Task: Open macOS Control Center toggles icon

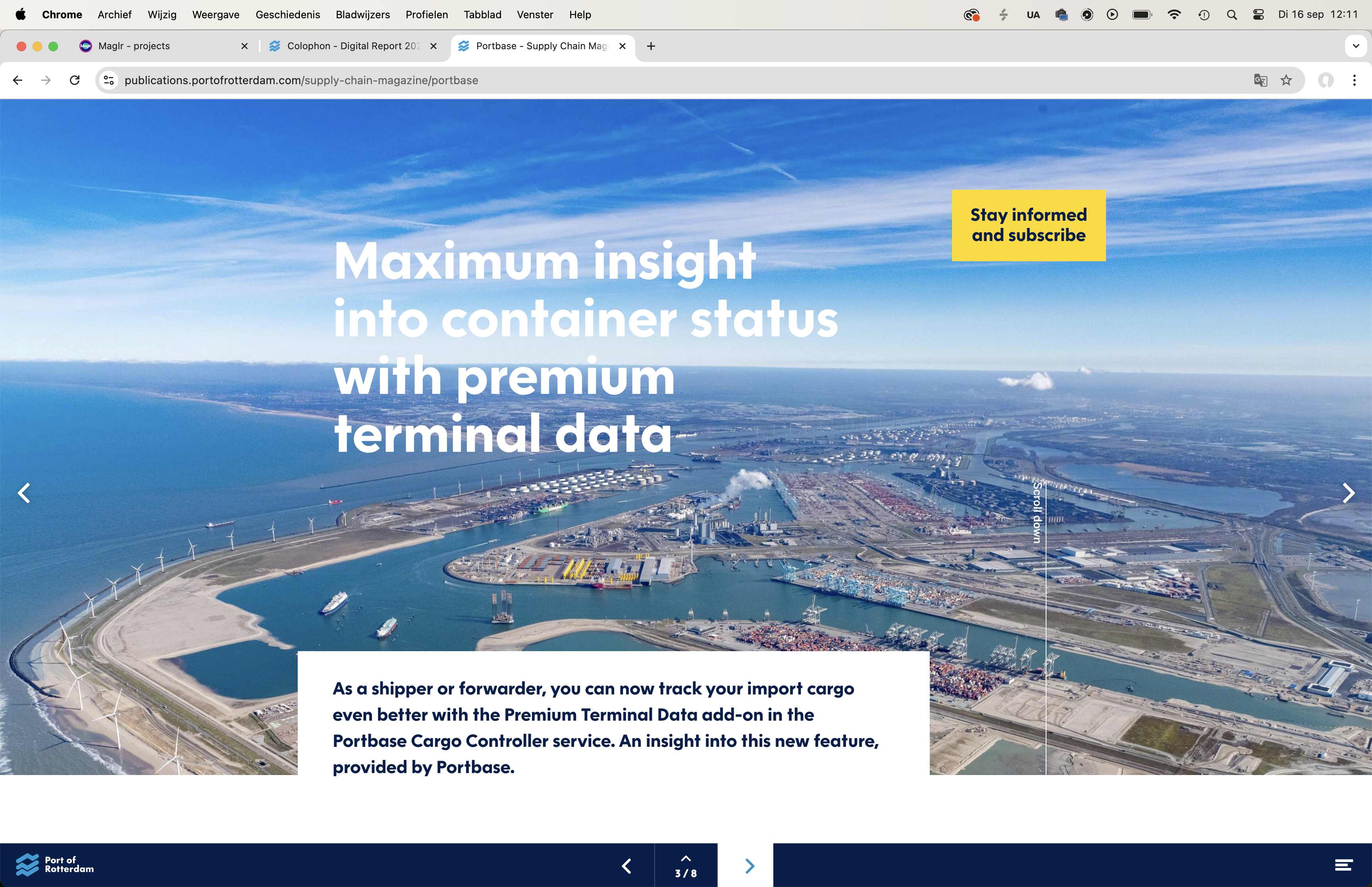Action: pyautogui.click(x=1258, y=14)
